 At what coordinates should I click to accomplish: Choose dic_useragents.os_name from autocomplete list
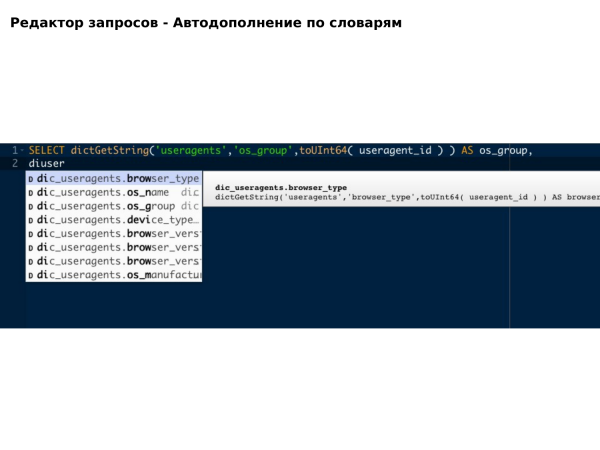pyautogui.click(x=102, y=192)
